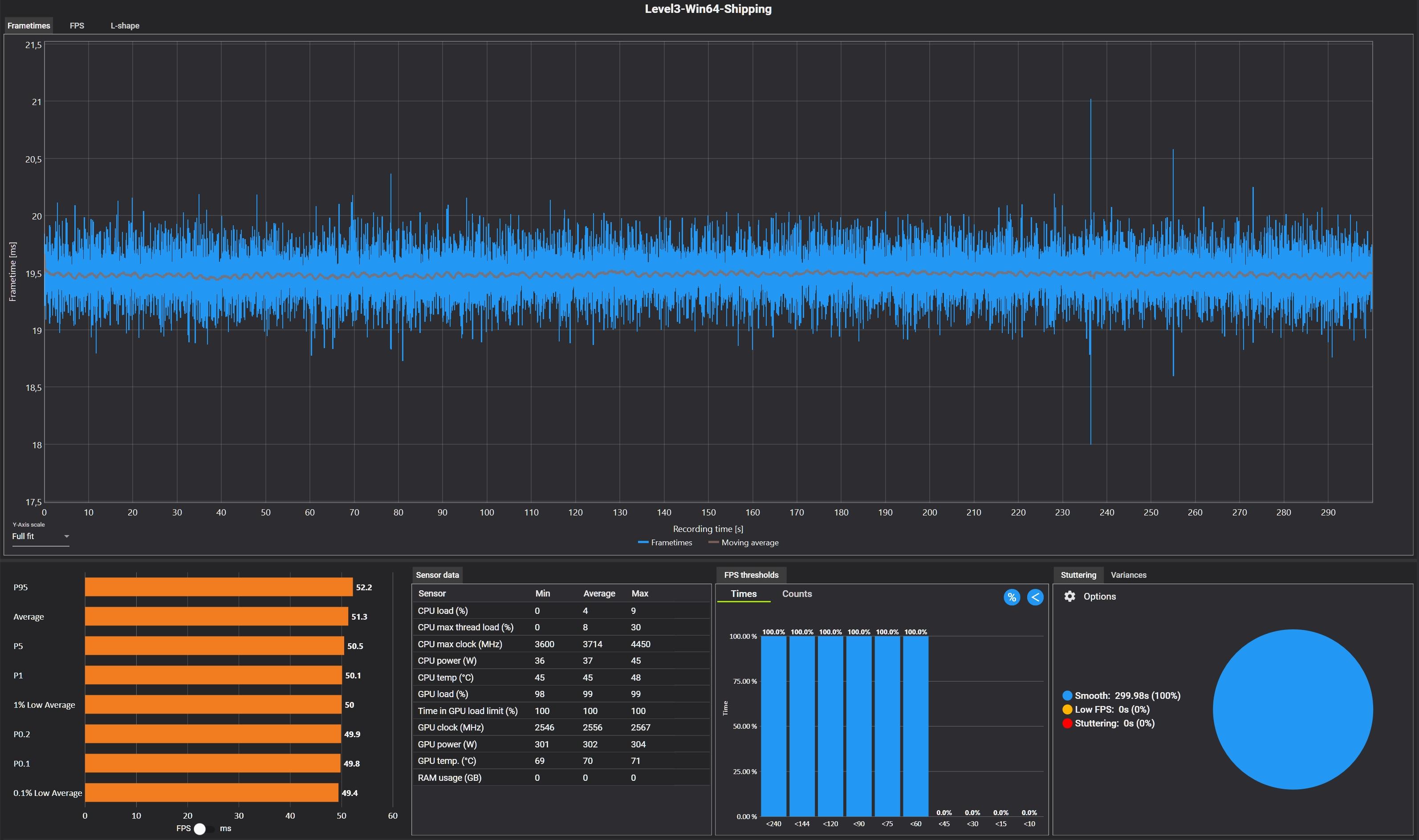This screenshot has height=840, width=1419.
Task: Click the Stuttering red legend dot
Action: point(1068,723)
